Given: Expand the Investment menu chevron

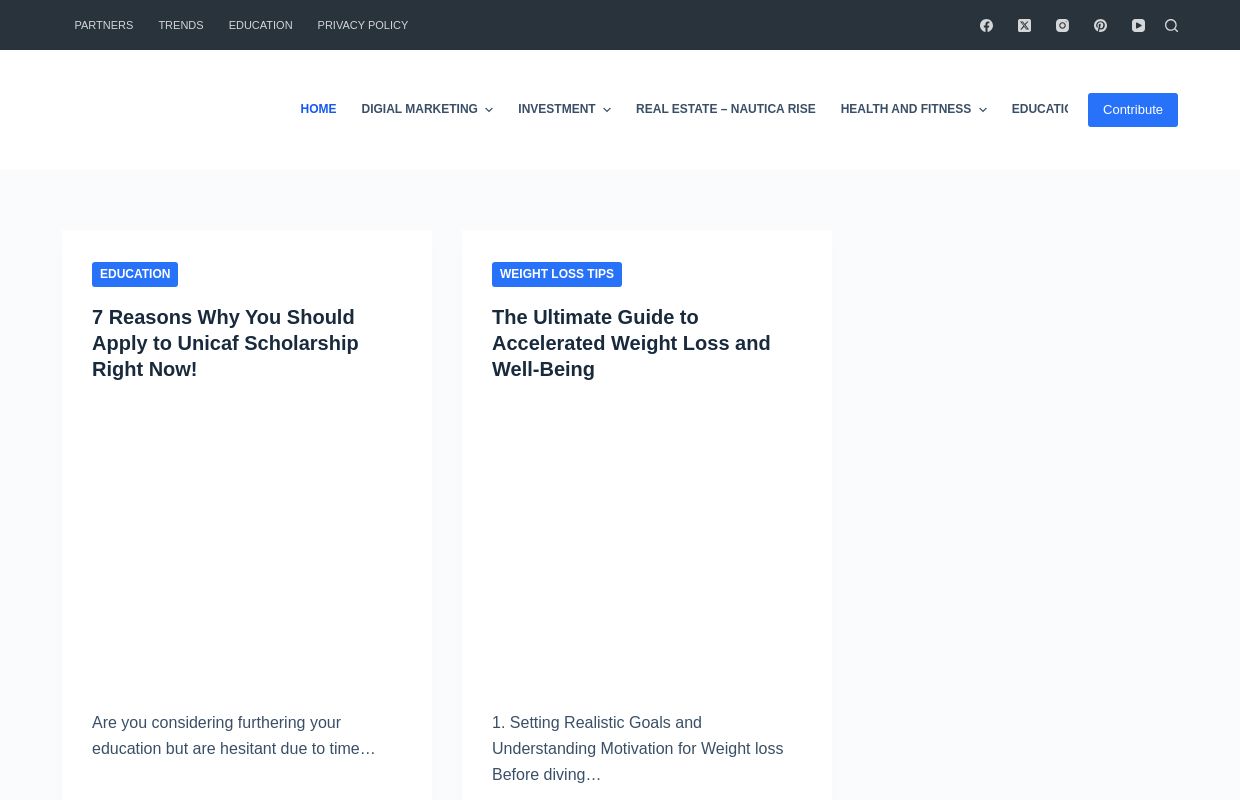Looking at the screenshot, I should pyautogui.click(x=607, y=110).
